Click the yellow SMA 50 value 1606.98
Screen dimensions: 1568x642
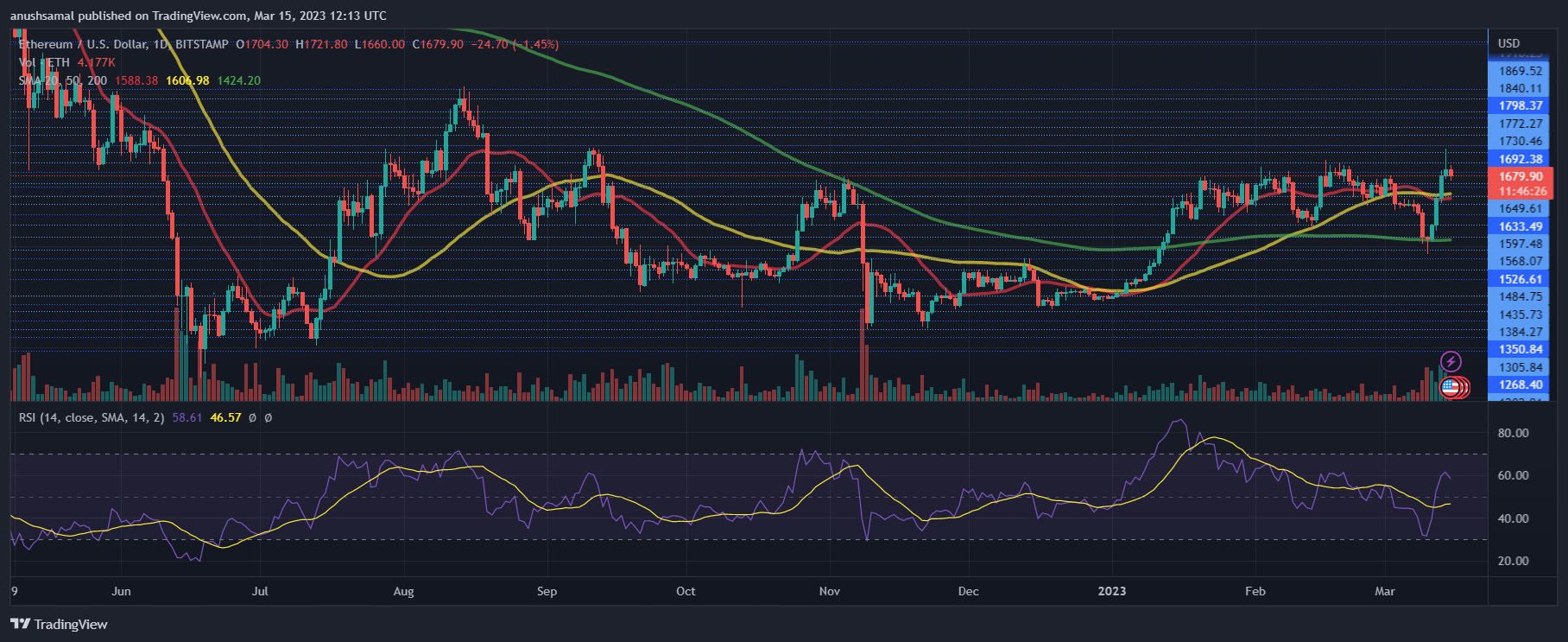pyautogui.click(x=187, y=80)
